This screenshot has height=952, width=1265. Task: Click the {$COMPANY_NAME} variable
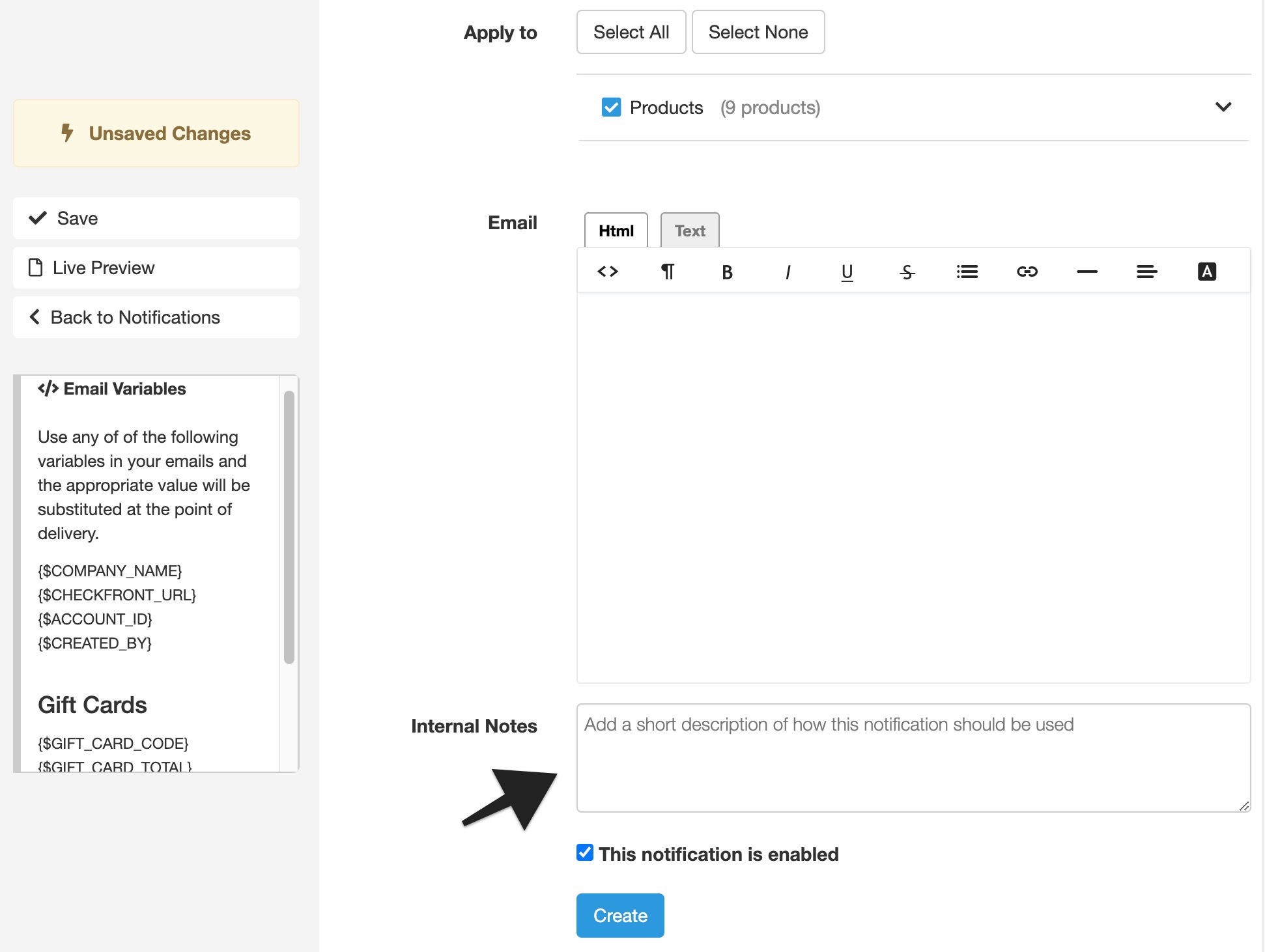110,571
